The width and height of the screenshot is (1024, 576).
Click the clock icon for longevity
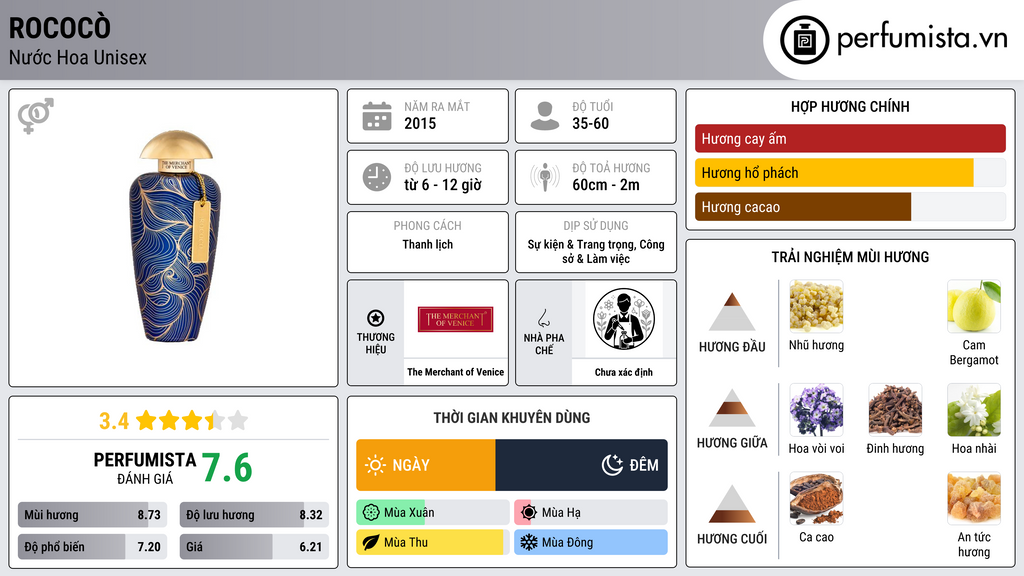377,177
